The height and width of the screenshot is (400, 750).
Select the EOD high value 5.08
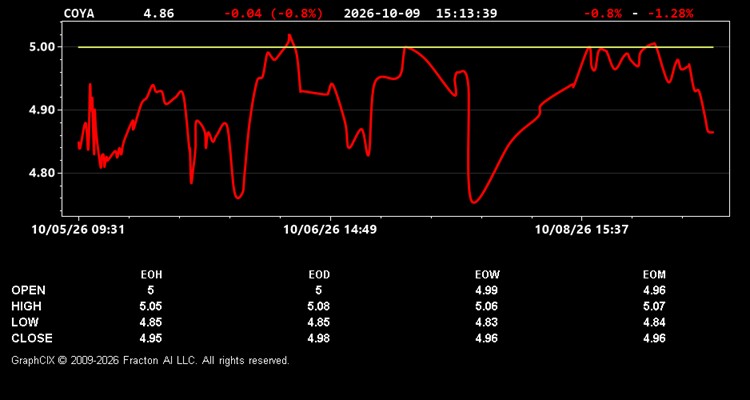(x=319, y=306)
